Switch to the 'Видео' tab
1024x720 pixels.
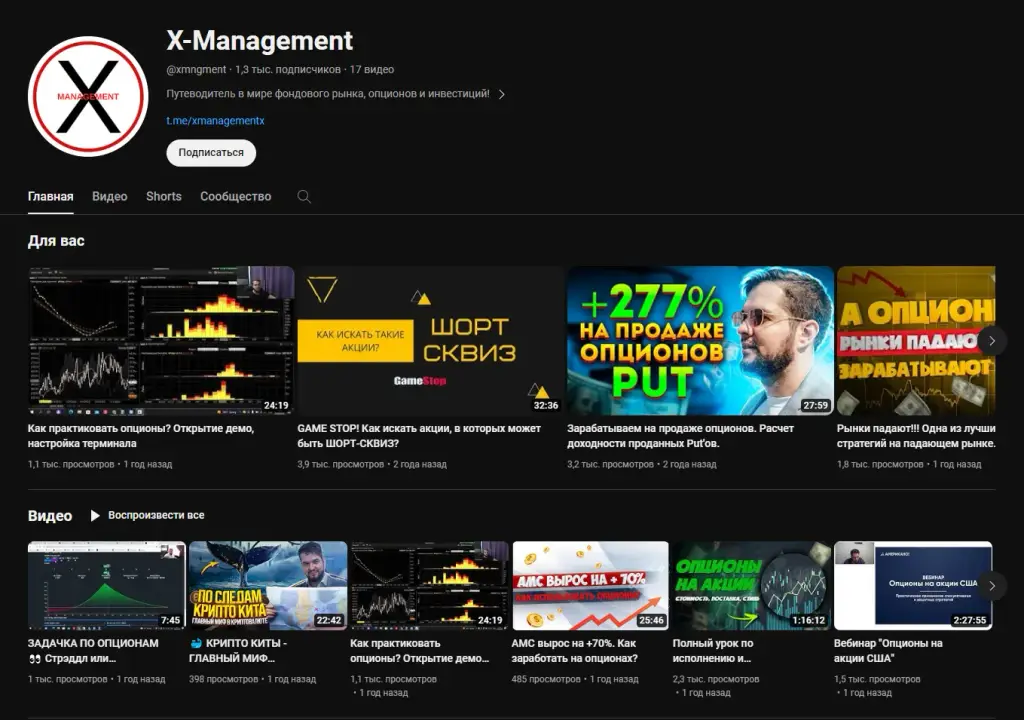[110, 197]
